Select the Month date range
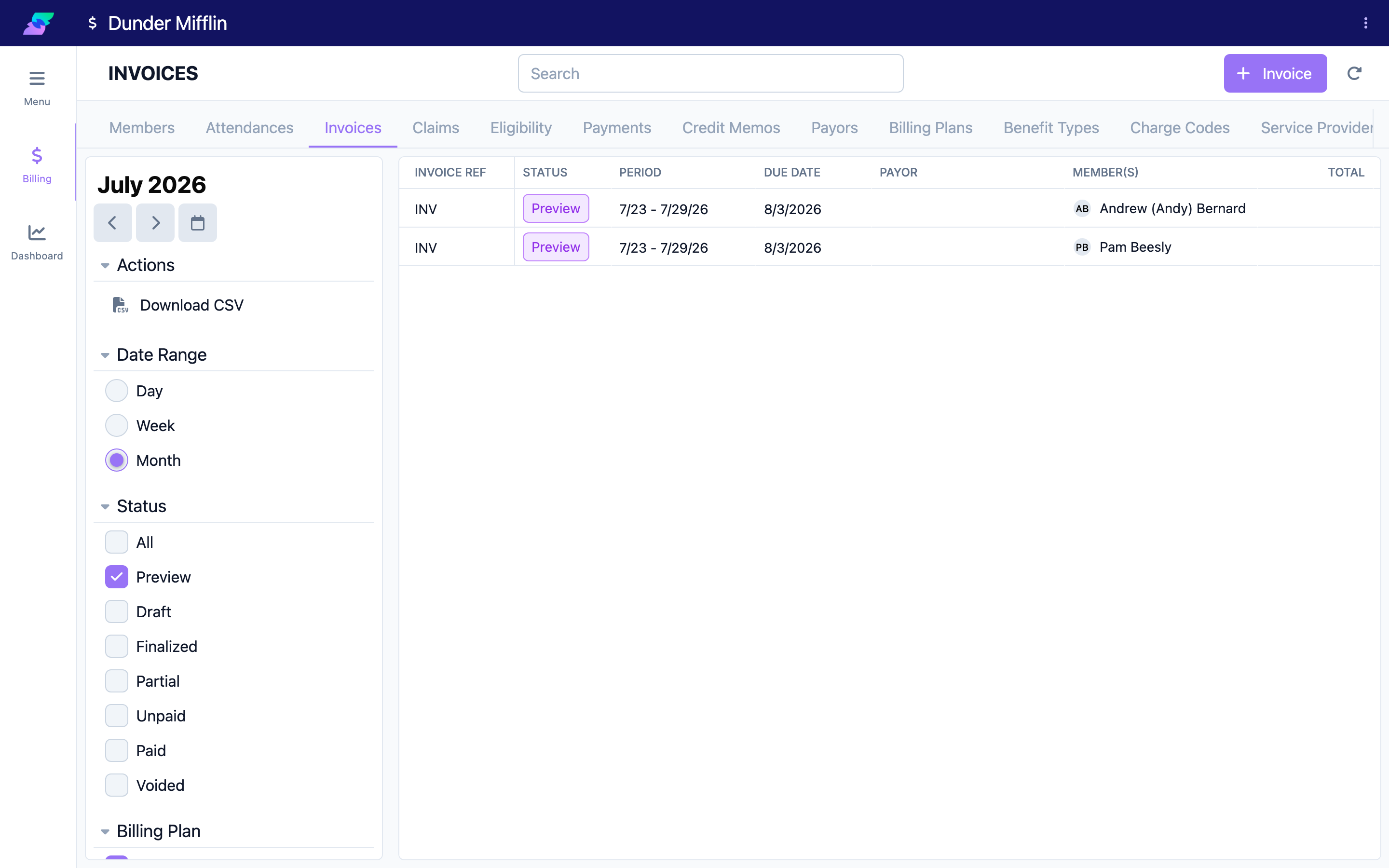 (x=117, y=461)
